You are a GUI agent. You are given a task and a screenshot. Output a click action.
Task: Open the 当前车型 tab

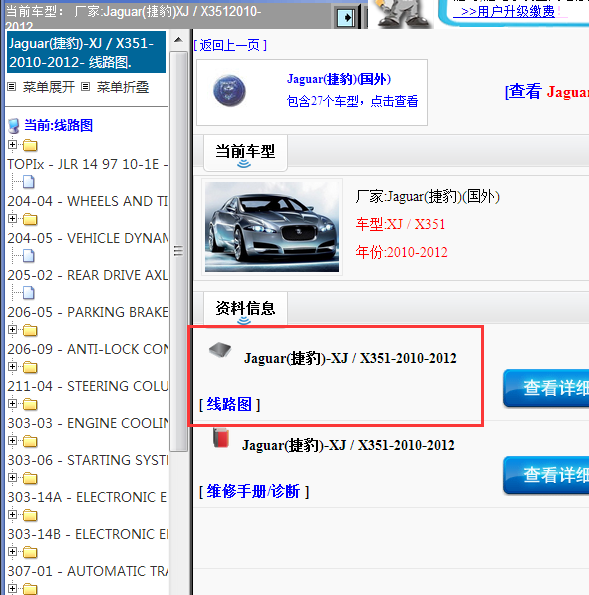point(245,153)
